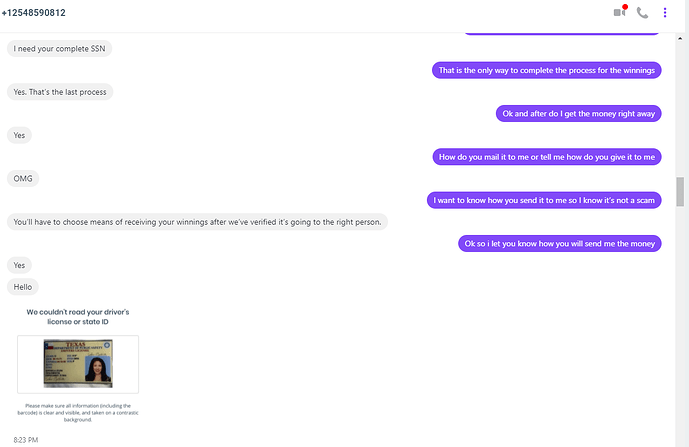Start a voice call using phone icon
The height and width of the screenshot is (447, 689).
click(642, 13)
